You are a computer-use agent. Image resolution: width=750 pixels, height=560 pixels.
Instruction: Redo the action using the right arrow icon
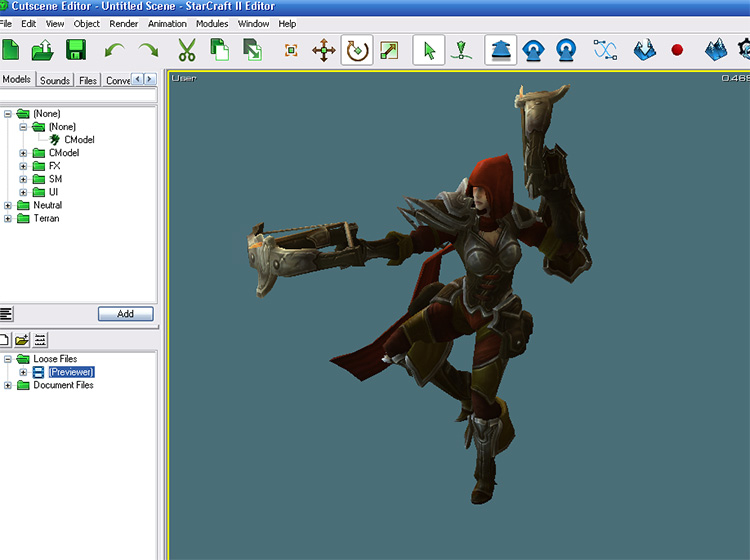pyautogui.click(x=148, y=50)
